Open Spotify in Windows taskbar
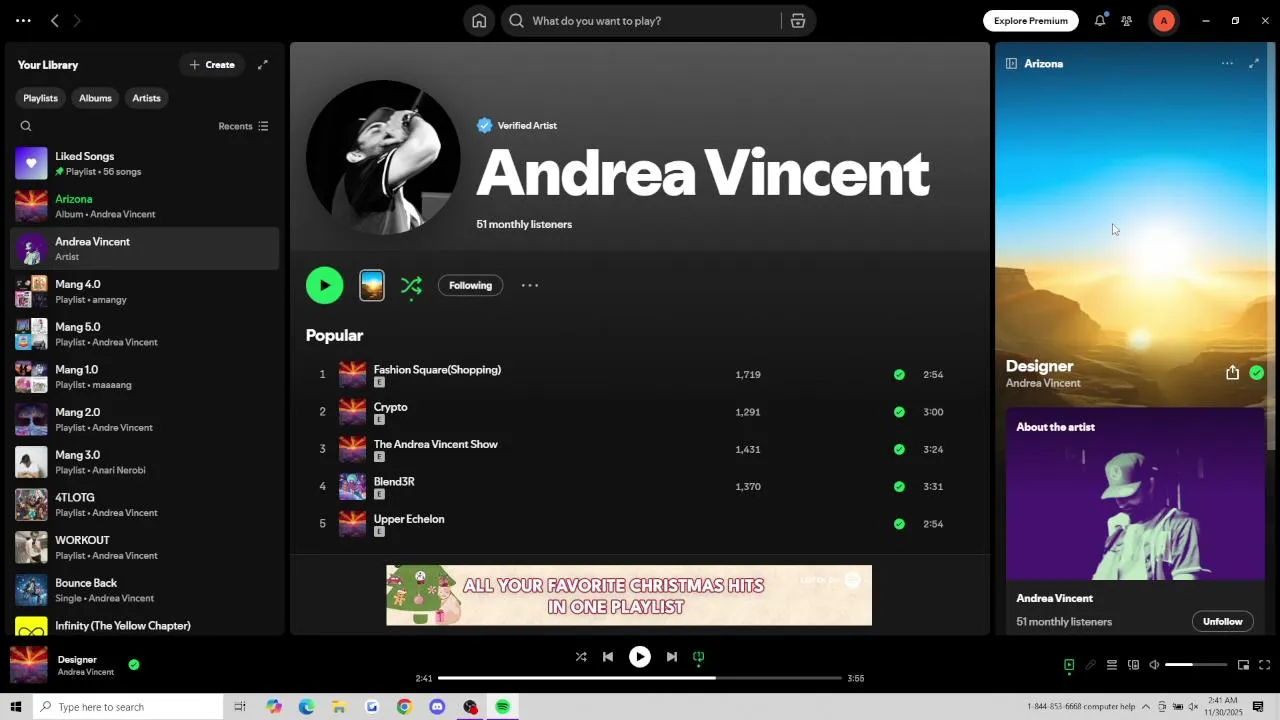 click(502, 707)
